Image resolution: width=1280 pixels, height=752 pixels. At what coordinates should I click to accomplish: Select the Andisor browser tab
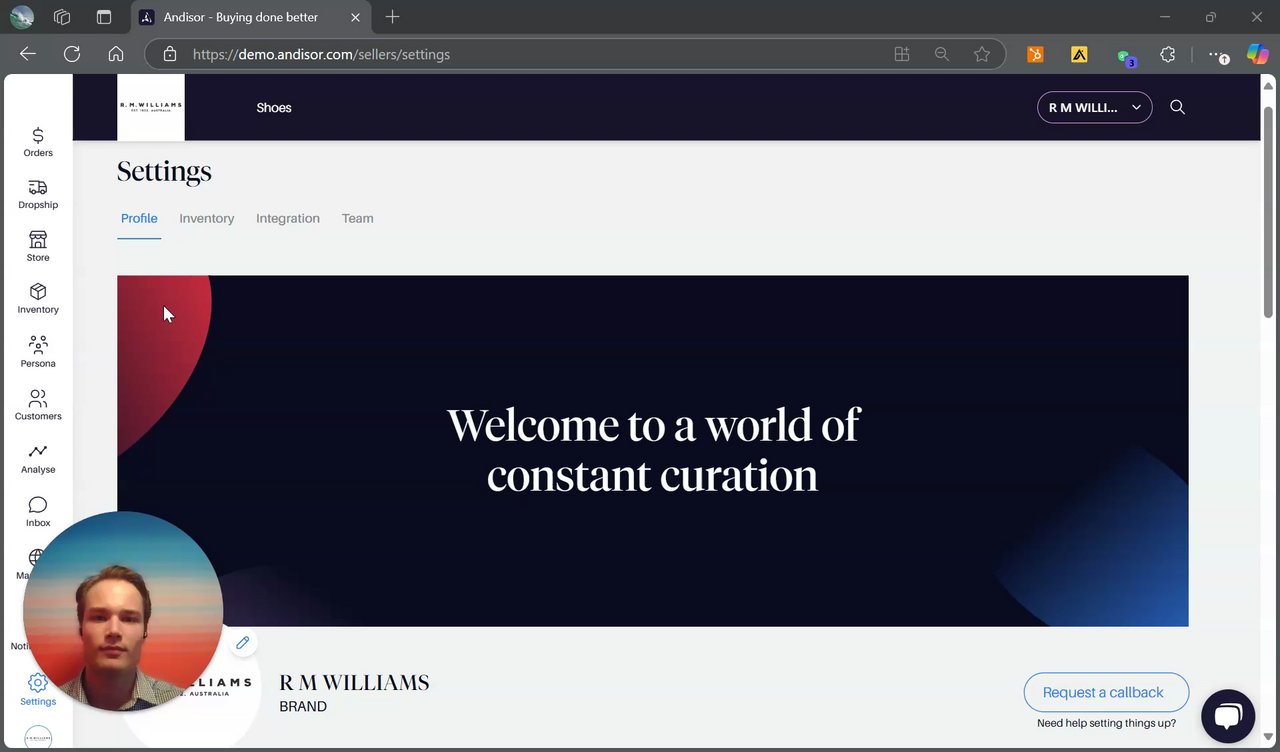(250, 17)
